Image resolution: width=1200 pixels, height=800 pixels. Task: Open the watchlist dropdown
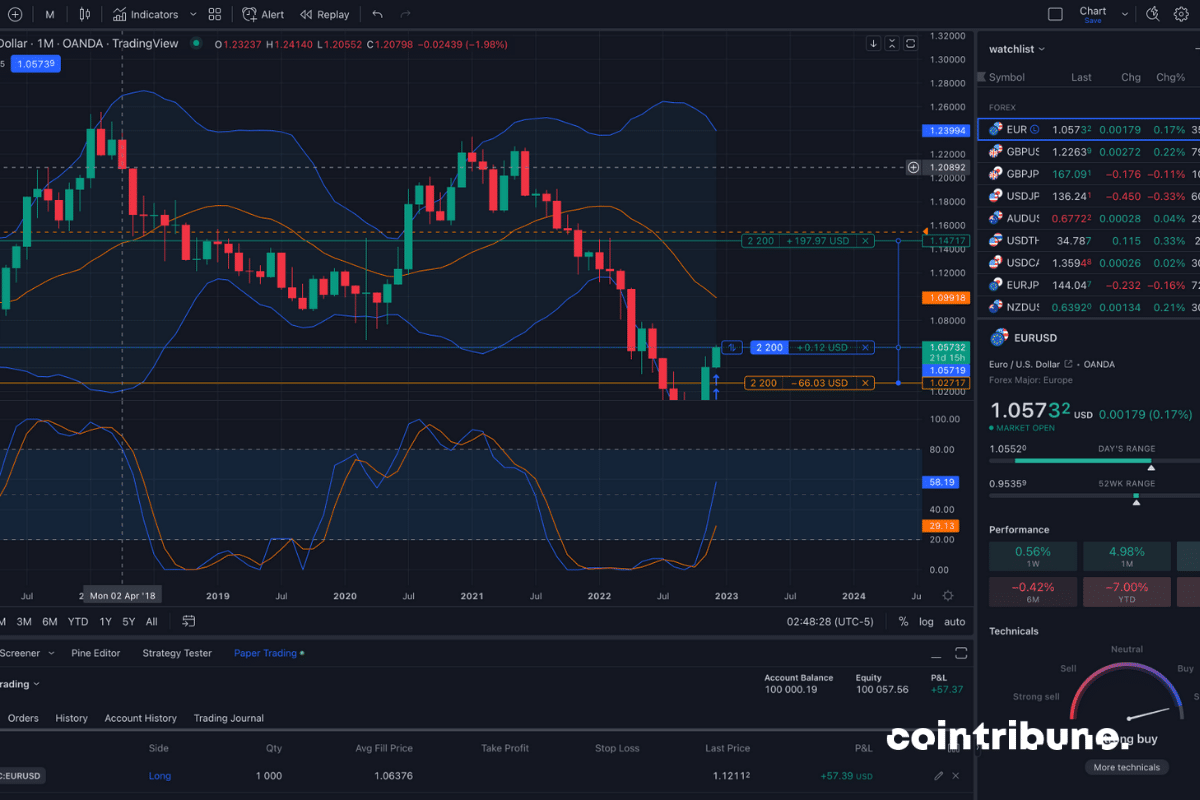pos(1012,49)
